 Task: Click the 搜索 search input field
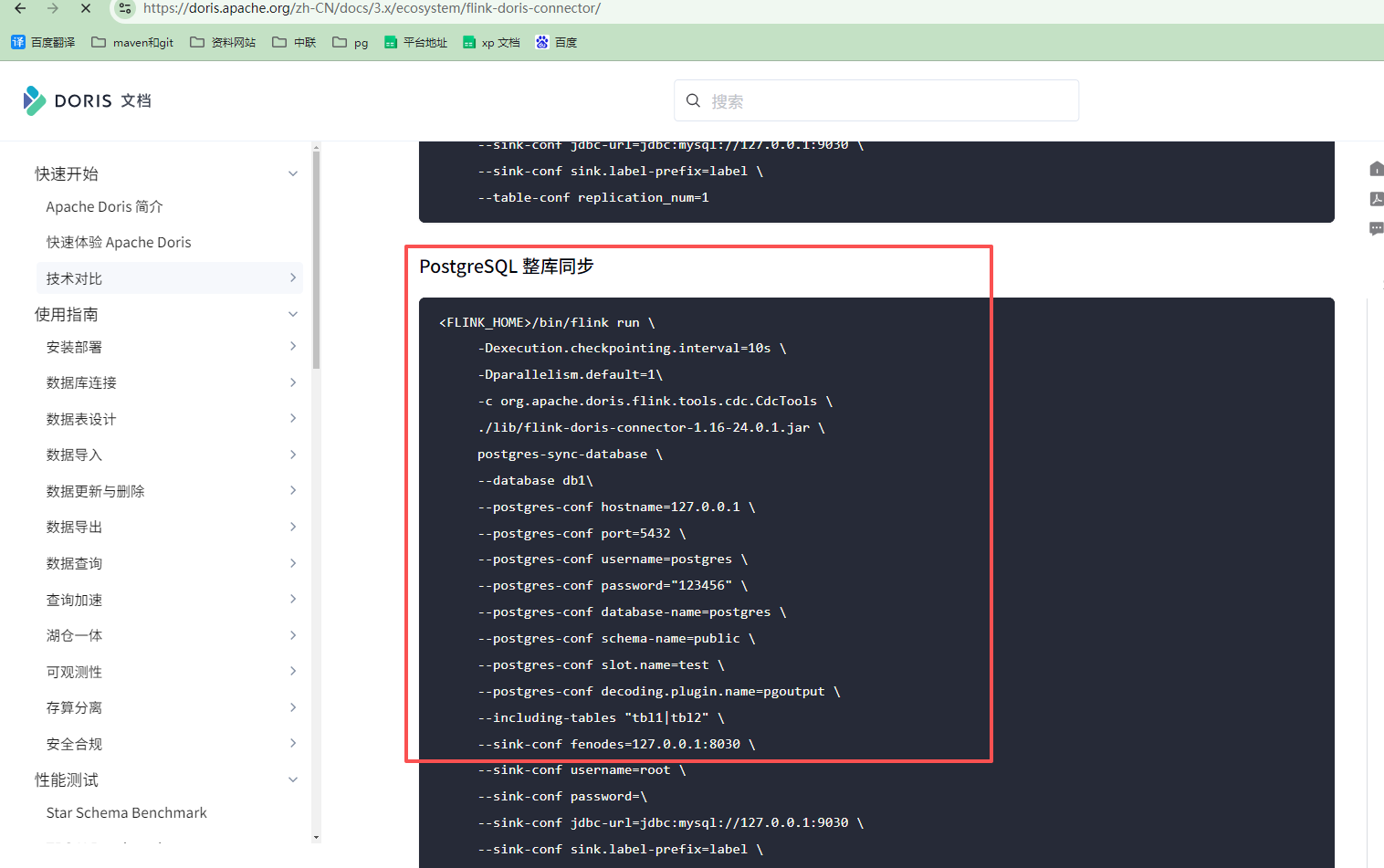point(876,100)
